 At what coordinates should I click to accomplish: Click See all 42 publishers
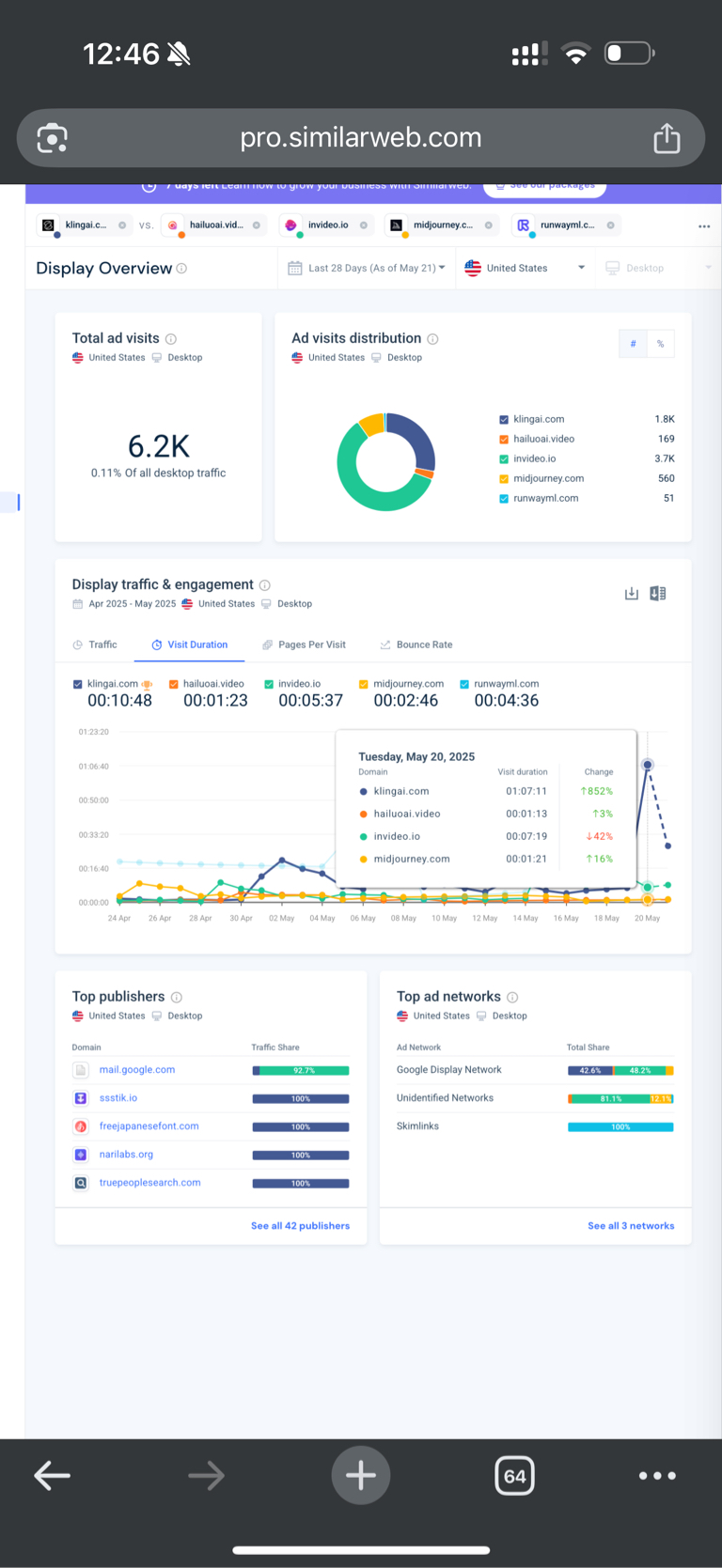coord(300,1226)
